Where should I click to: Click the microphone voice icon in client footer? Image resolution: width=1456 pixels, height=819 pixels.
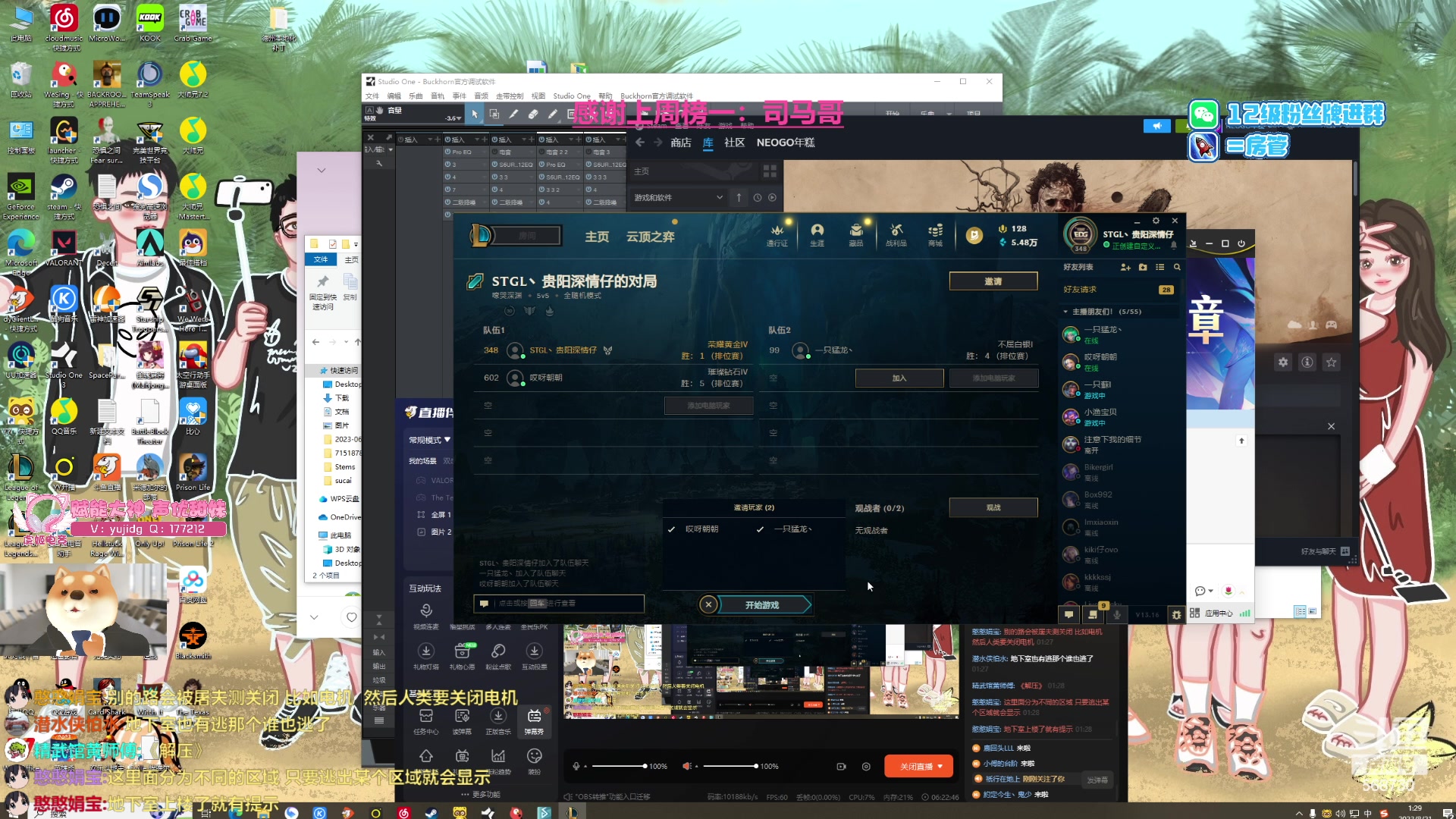coord(1117,614)
